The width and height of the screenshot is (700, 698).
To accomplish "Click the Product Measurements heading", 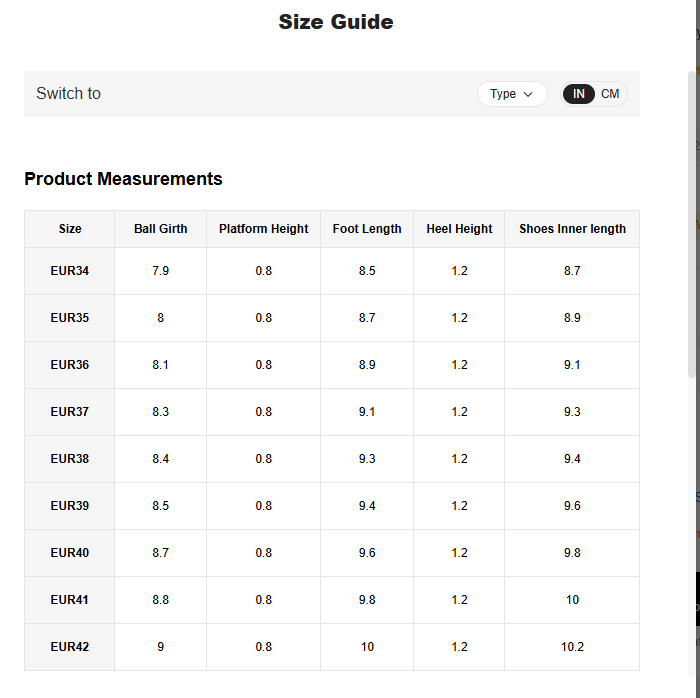I will (x=123, y=179).
